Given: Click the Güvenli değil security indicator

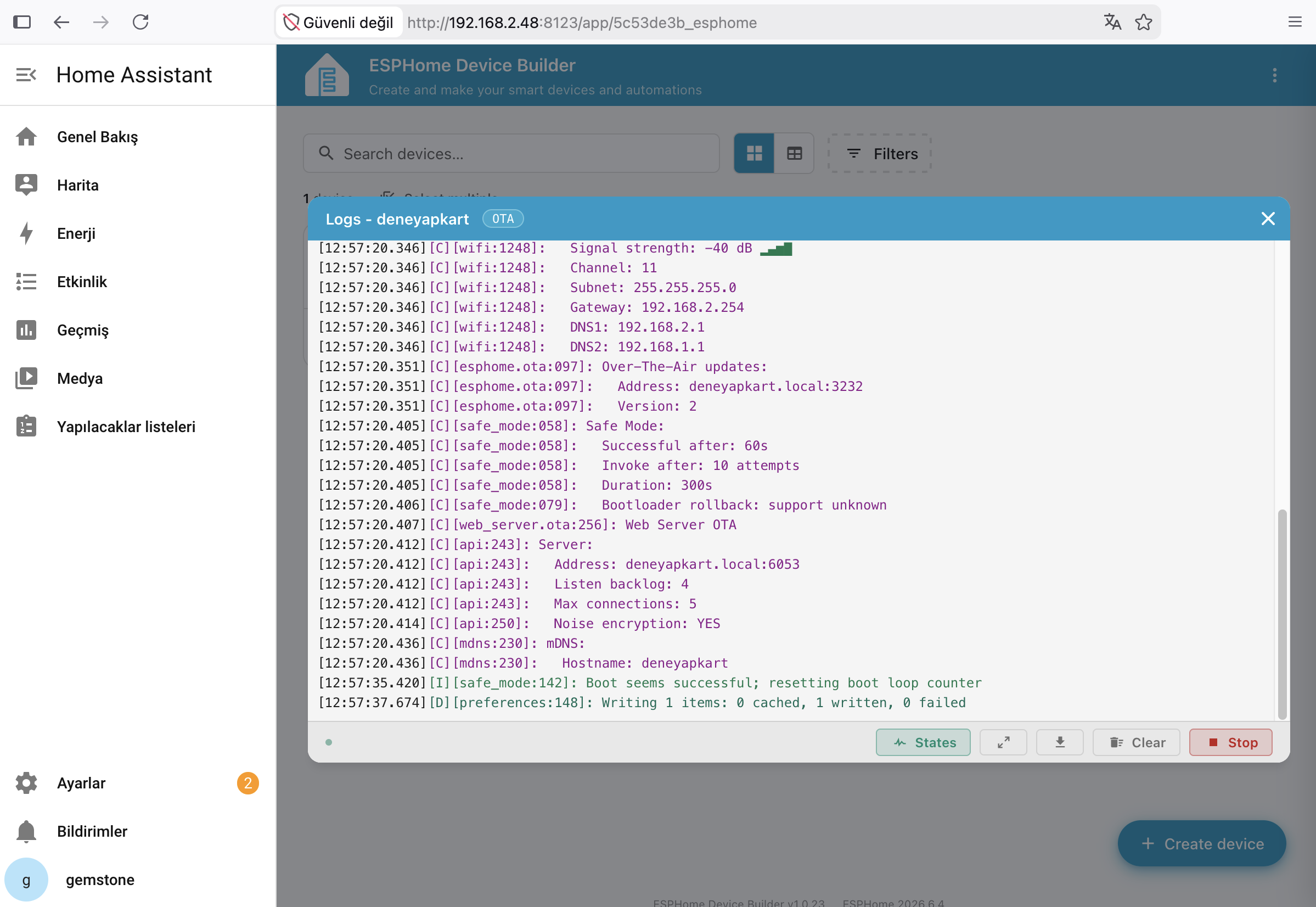Looking at the screenshot, I should coord(339,22).
